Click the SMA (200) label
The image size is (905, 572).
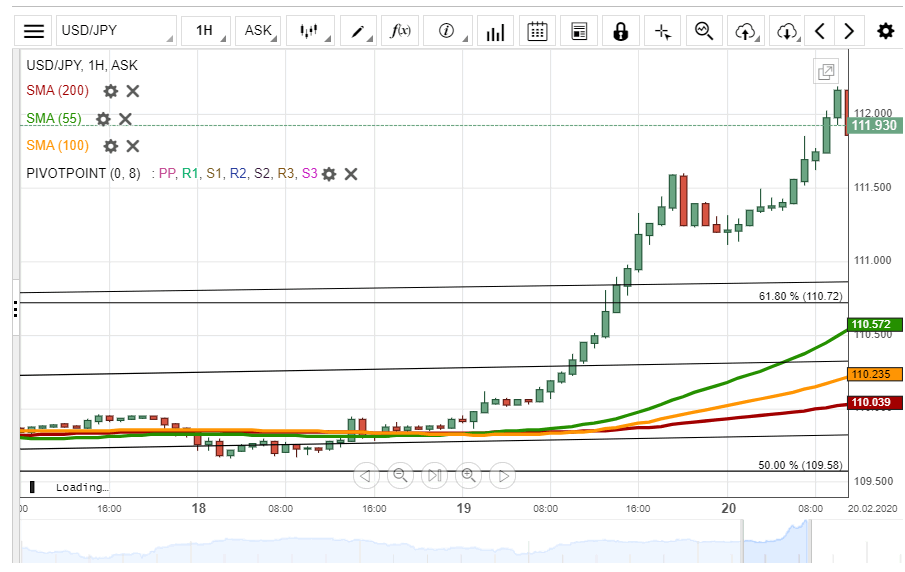pyautogui.click(x=58, y=91)
